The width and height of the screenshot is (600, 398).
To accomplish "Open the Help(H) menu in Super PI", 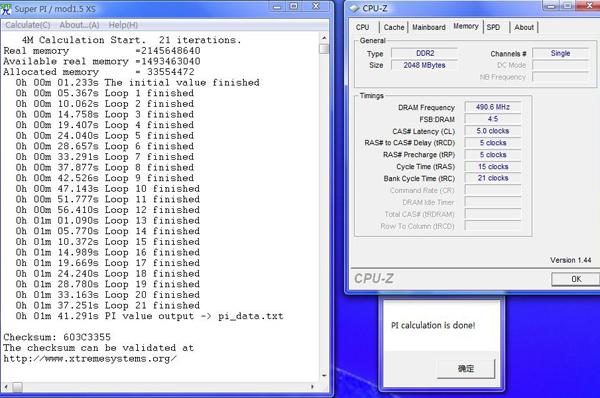I will pyautogui.click(x=123, y=25).
